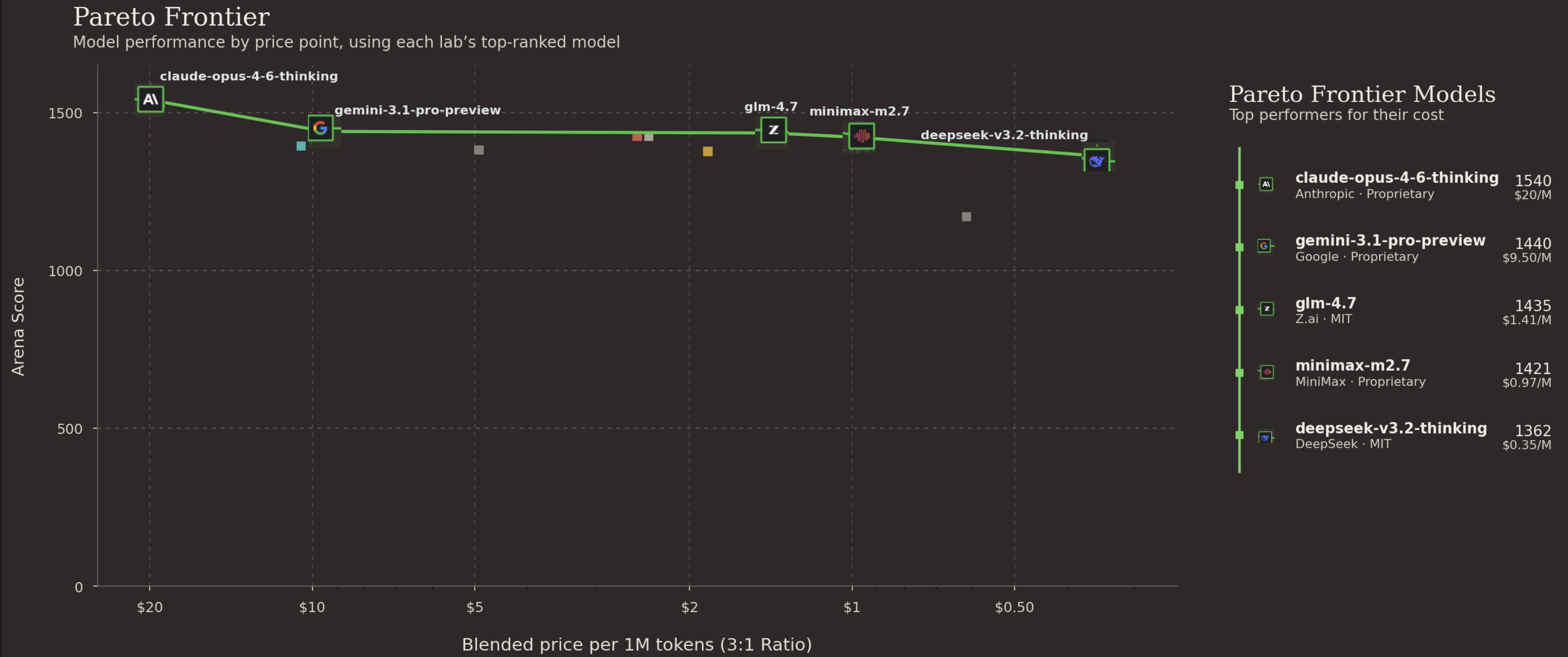Click the Google icon in the models list
This screenshot has width=1568, height=657.
click(1264, 246)
